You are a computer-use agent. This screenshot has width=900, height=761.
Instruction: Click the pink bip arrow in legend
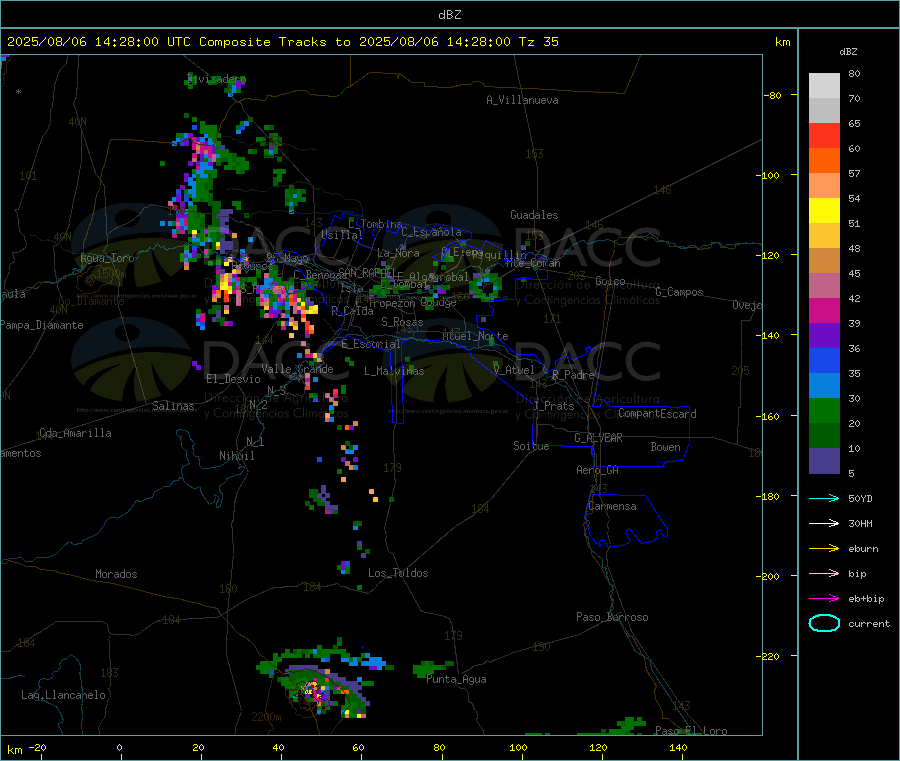tap(824, 573)
